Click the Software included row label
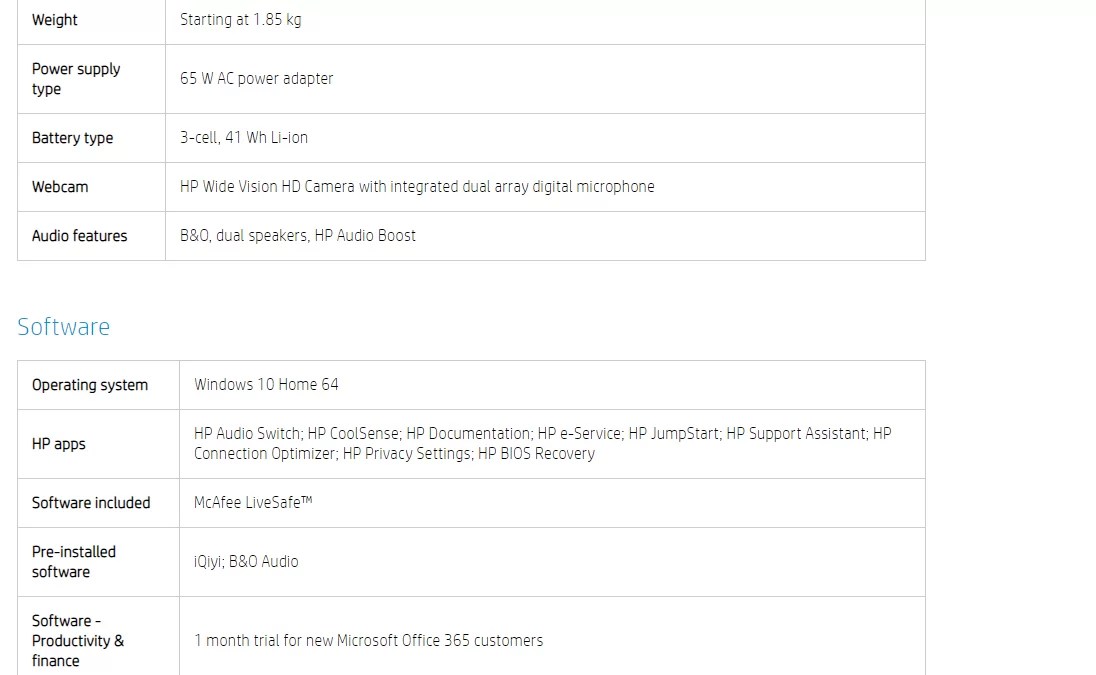This screenshot has height=675, width=1096. click(91, 503)
